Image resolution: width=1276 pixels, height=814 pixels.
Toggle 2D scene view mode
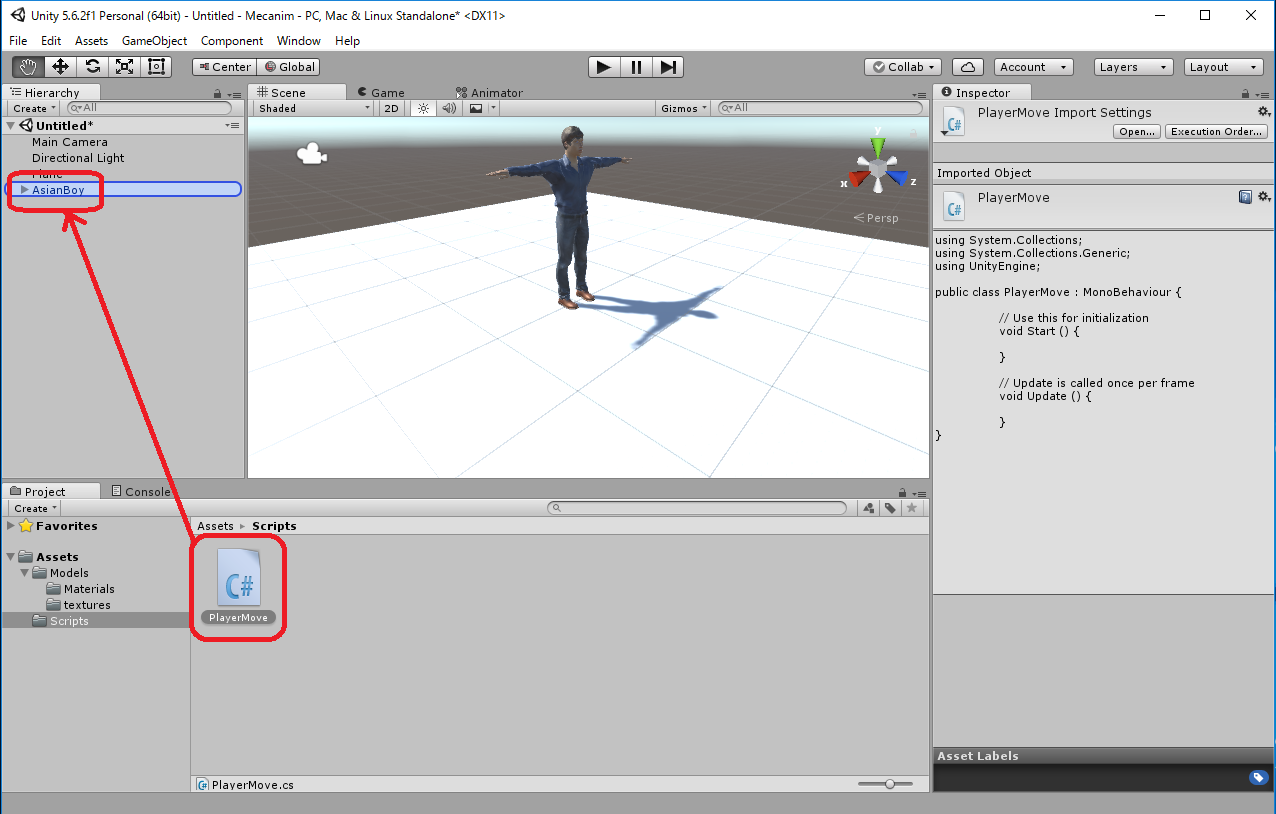coord(392,108)
